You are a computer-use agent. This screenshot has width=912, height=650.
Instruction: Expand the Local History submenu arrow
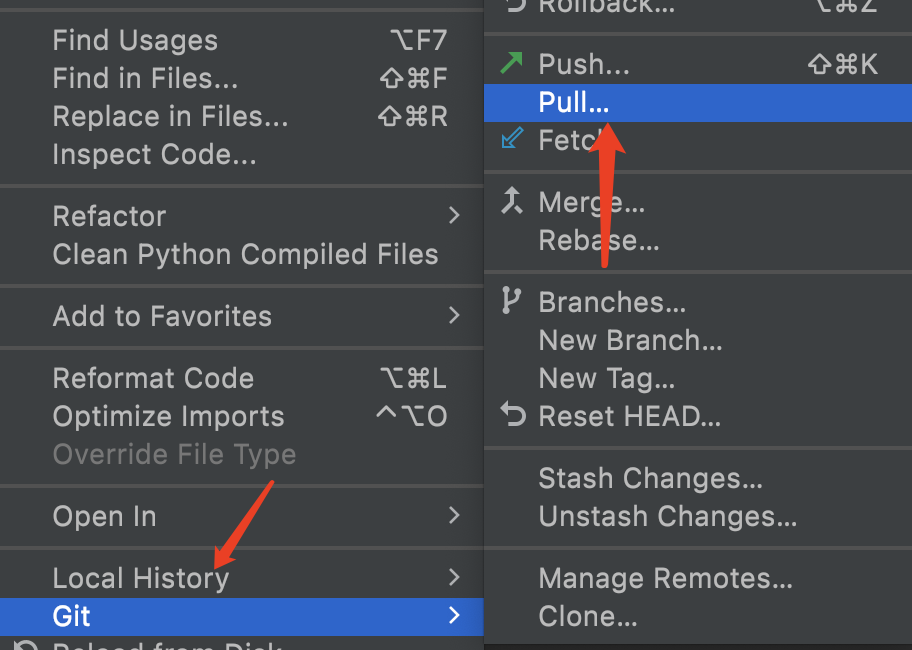click(x=454, y=578)
